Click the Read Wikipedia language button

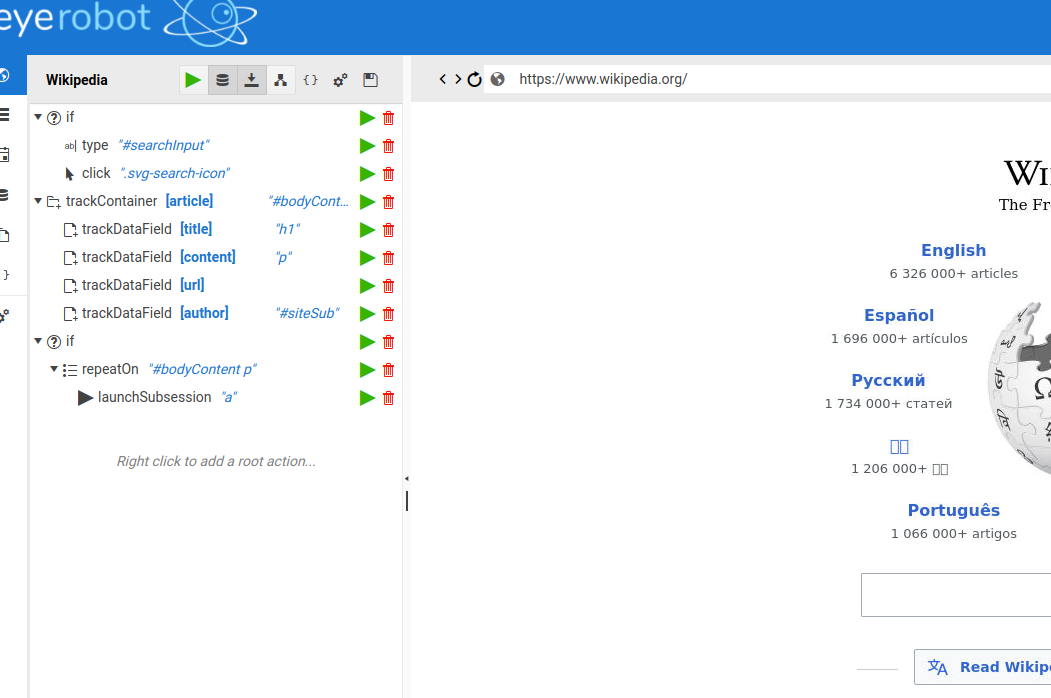pyautogui.click(x=983, y=667)
